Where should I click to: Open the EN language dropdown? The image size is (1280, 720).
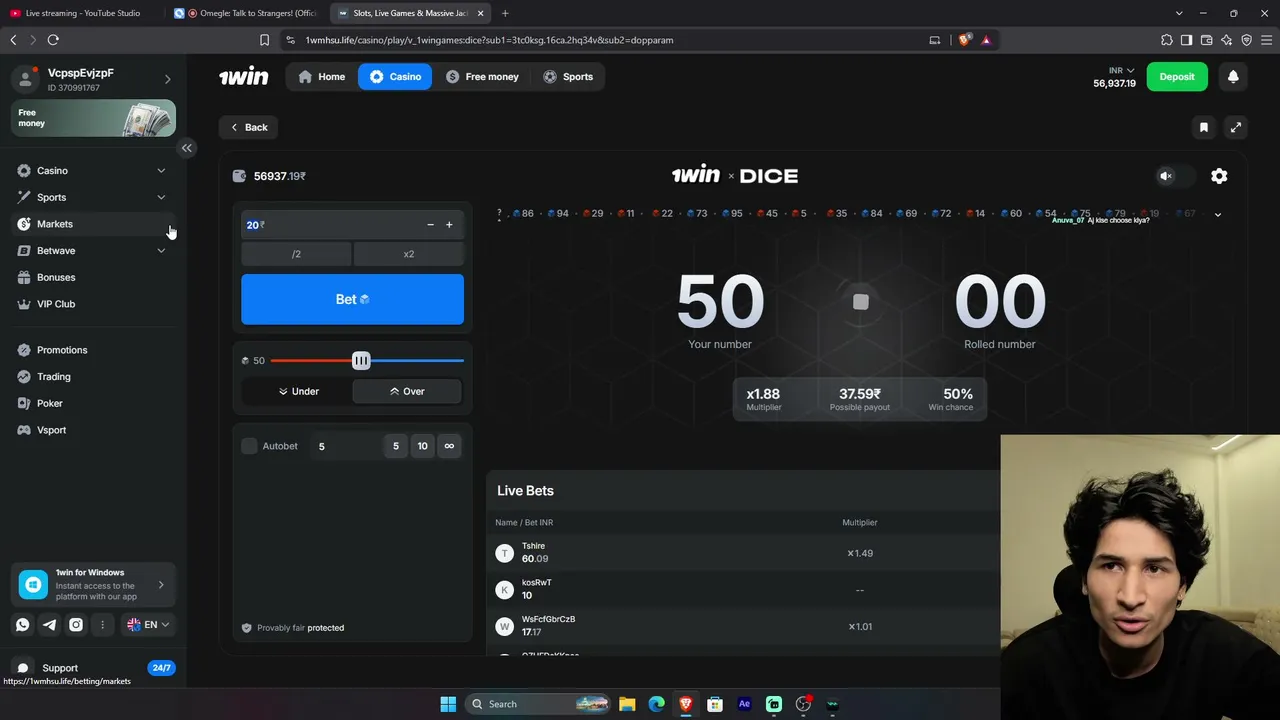pyautogui.click(x=148, y=625)
